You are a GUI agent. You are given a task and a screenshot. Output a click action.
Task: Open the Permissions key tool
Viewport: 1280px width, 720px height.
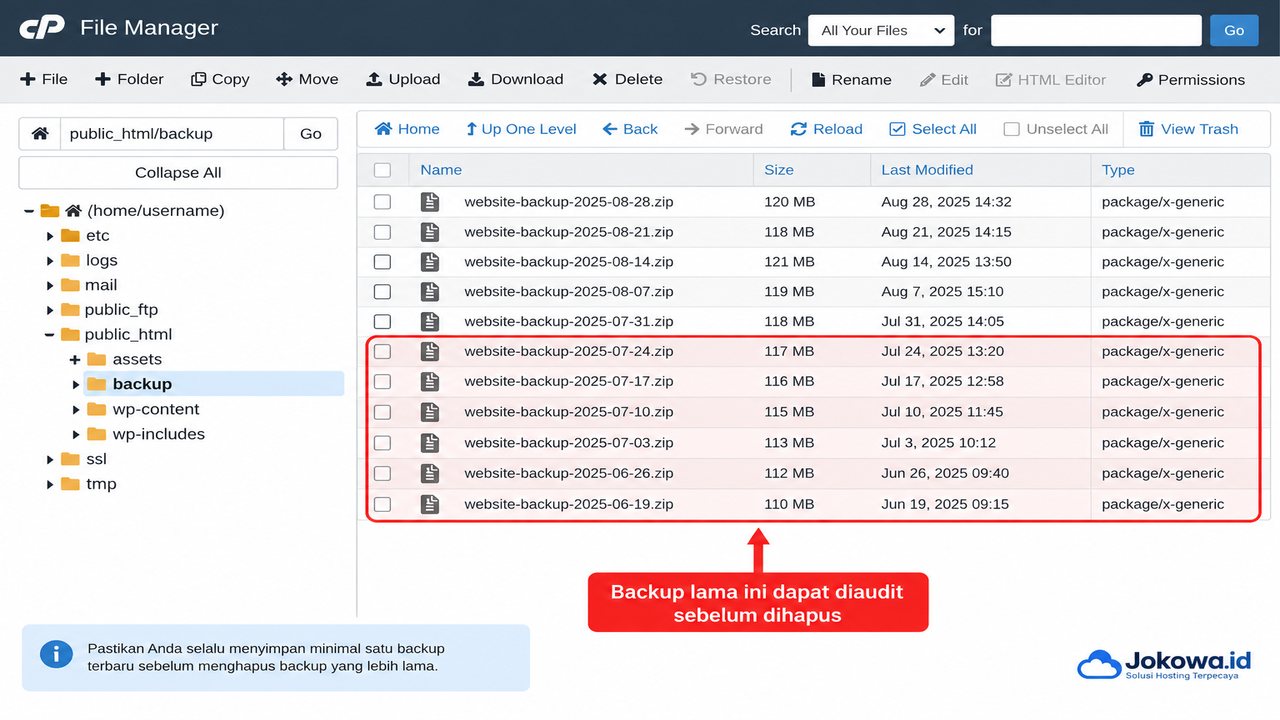coord(1191,79)
